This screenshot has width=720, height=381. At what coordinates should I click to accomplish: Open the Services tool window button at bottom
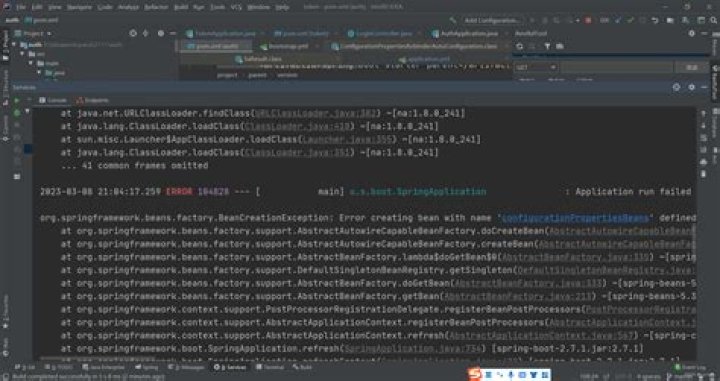pyautogui.click(x=230, y=367)
